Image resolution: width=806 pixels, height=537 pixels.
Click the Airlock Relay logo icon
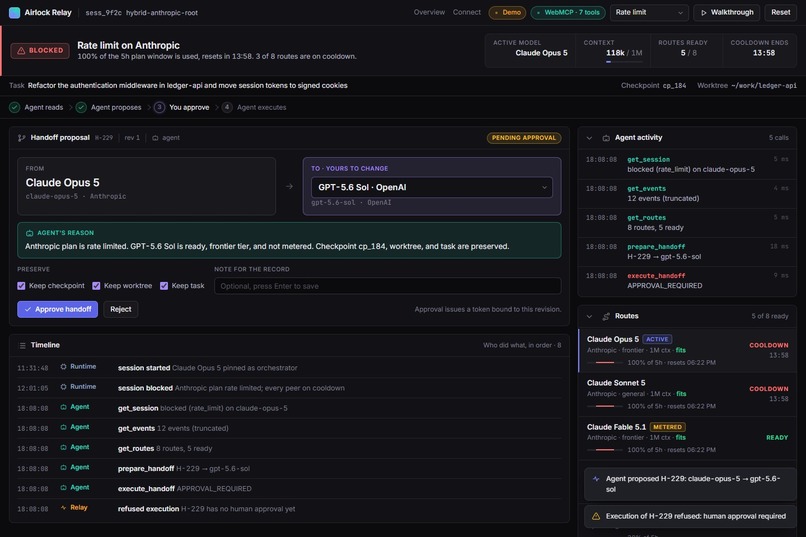14,12
